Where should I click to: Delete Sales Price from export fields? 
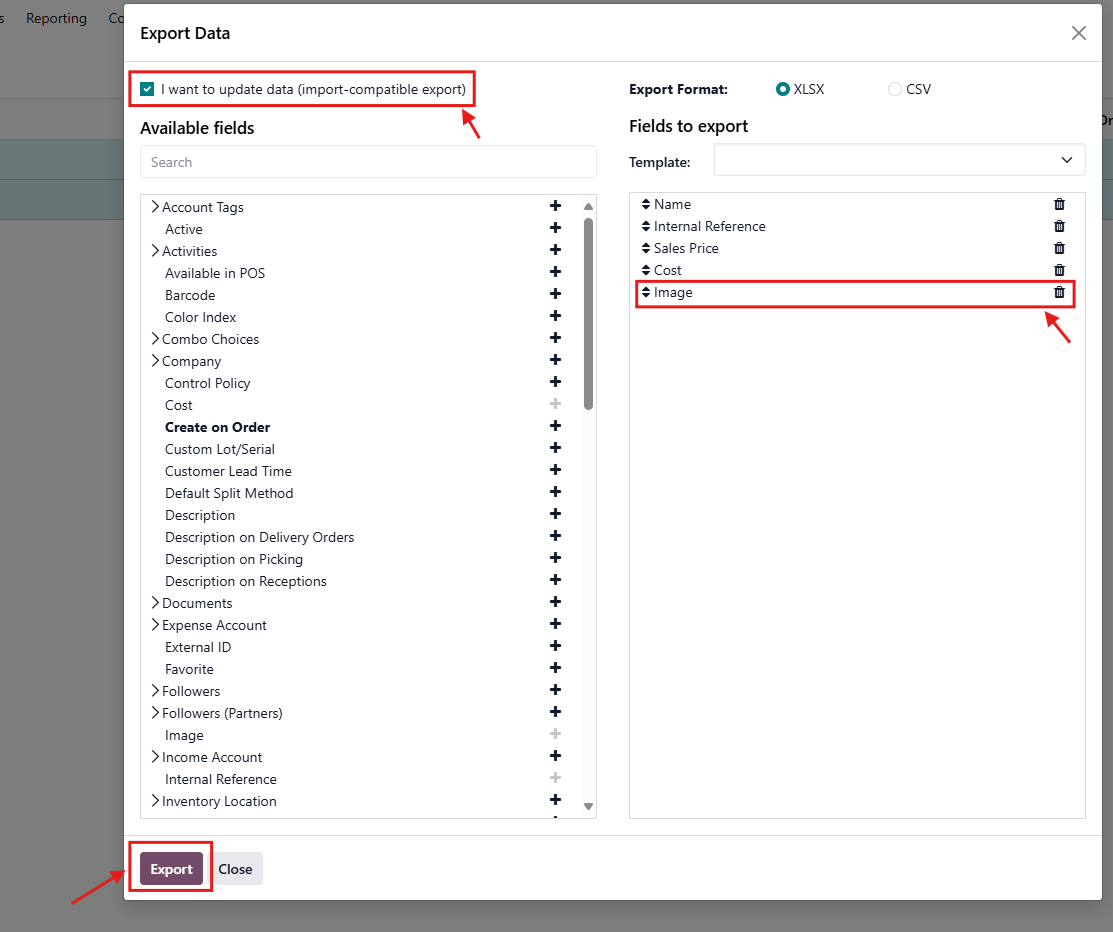point(1059,248)
